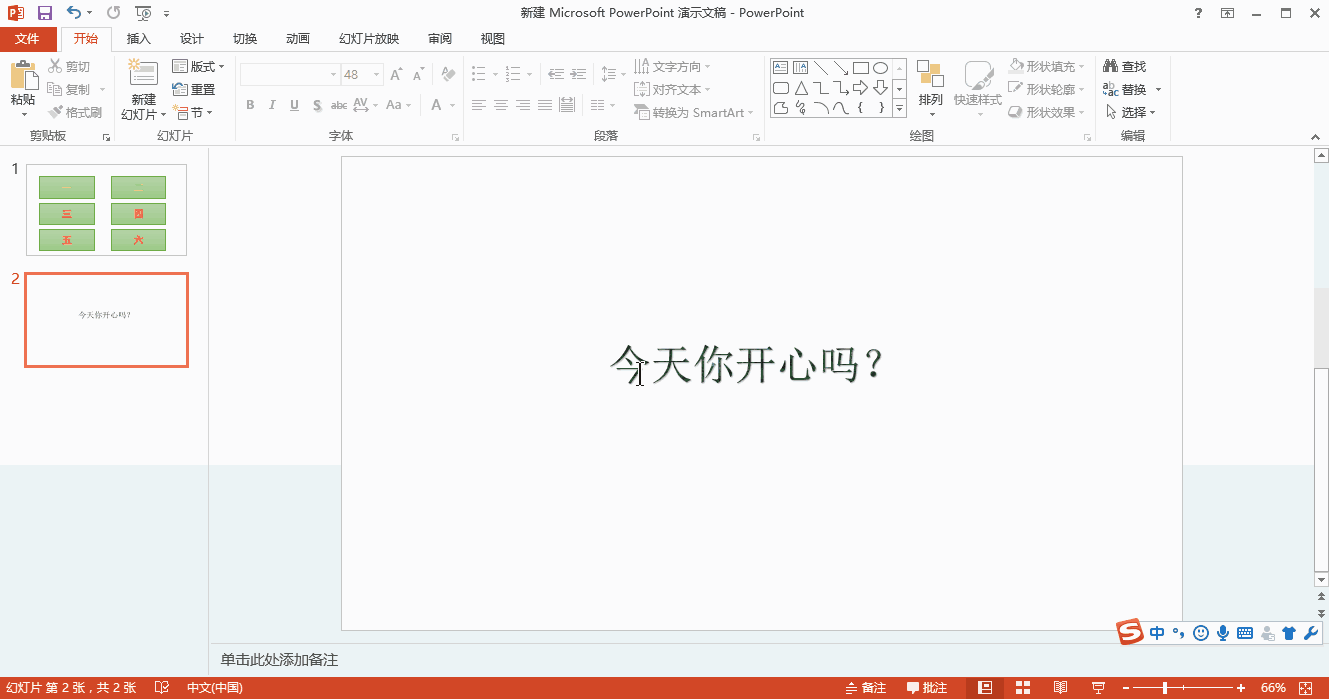The height and width of the screenshot is (699, 1329).
Task: Toggle bold formatting
Action: coord(250,105)
